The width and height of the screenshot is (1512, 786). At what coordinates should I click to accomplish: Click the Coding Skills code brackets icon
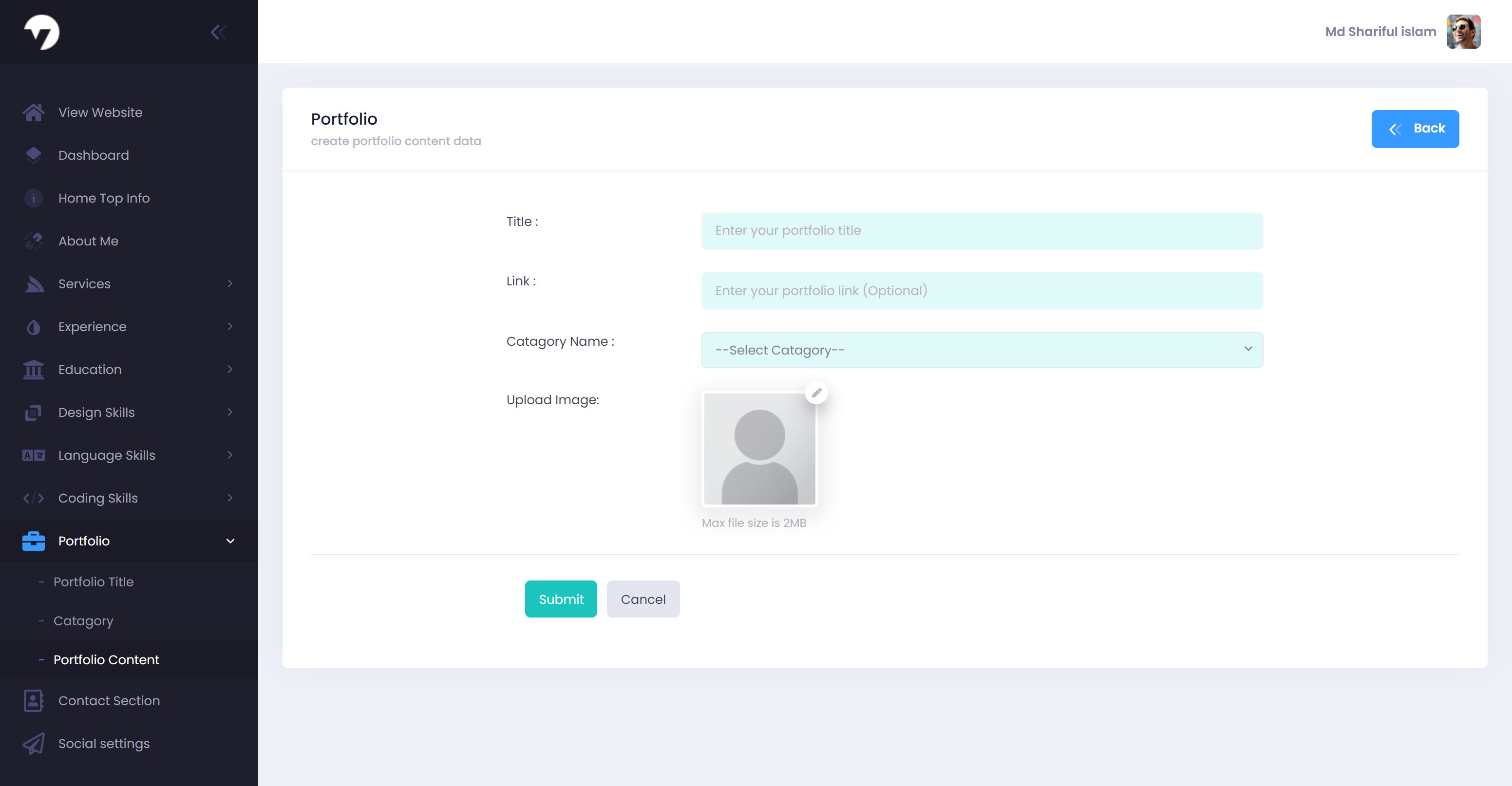coord(34,498)
